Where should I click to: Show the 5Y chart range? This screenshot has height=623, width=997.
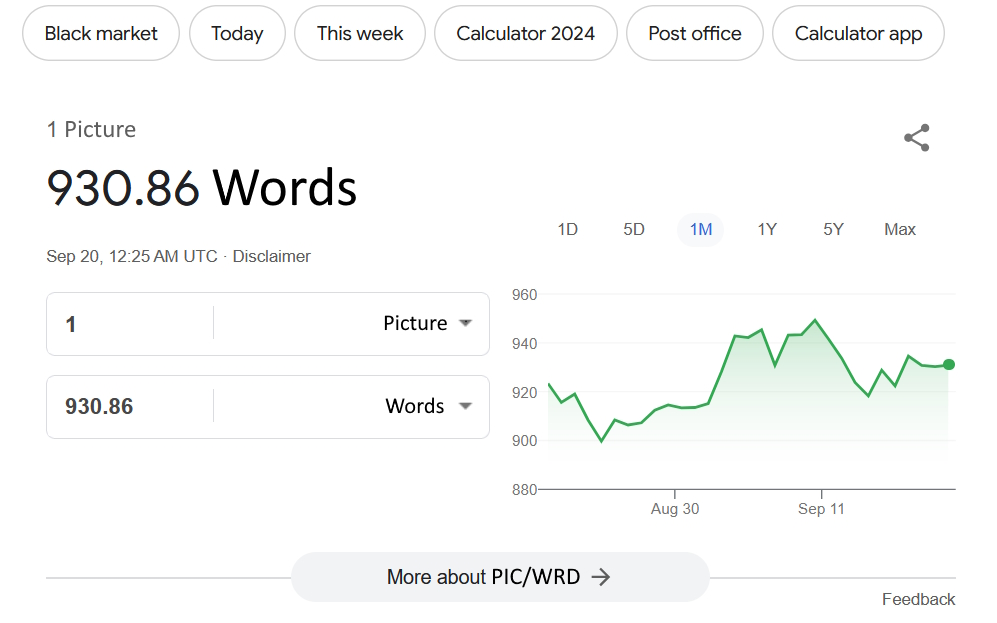point(833,229)
